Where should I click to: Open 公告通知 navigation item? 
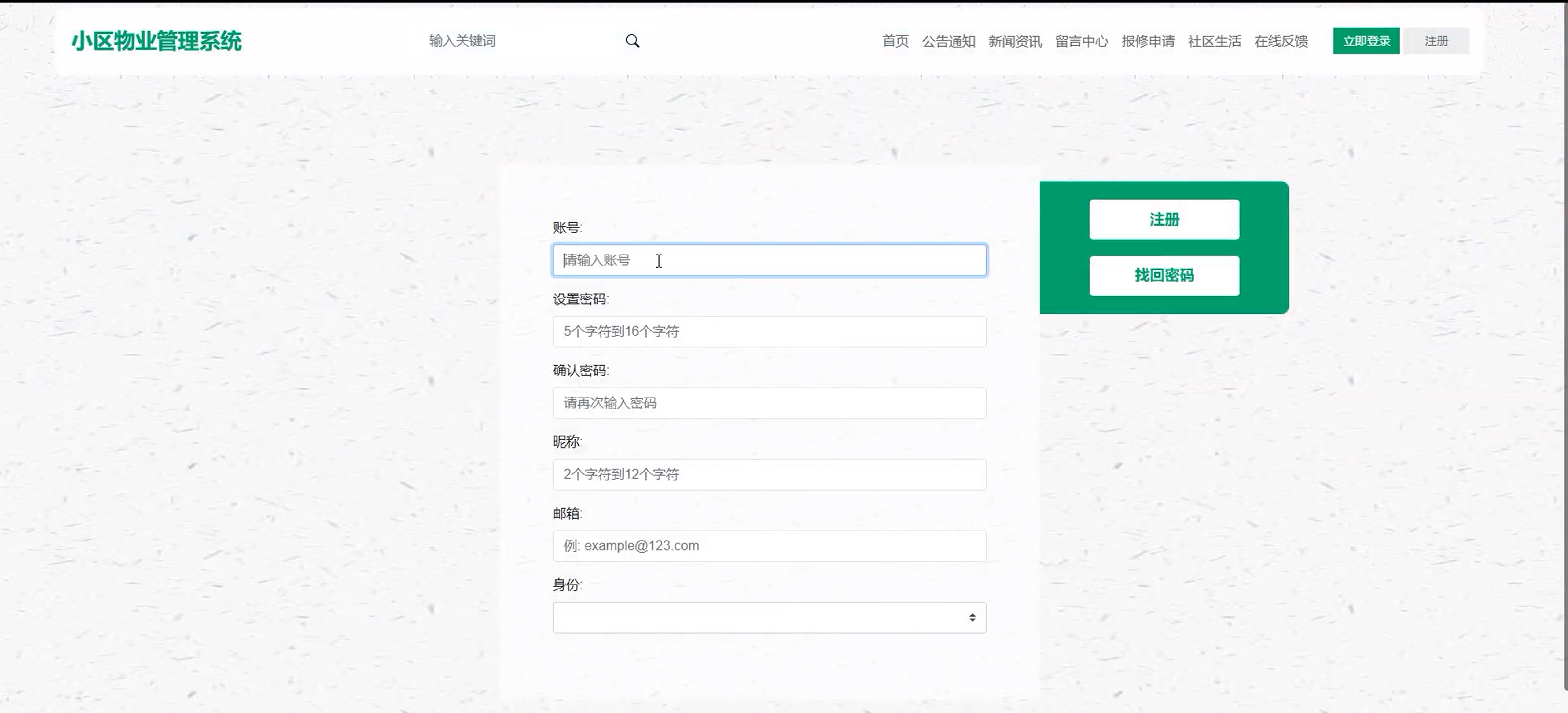coord(948,41)
